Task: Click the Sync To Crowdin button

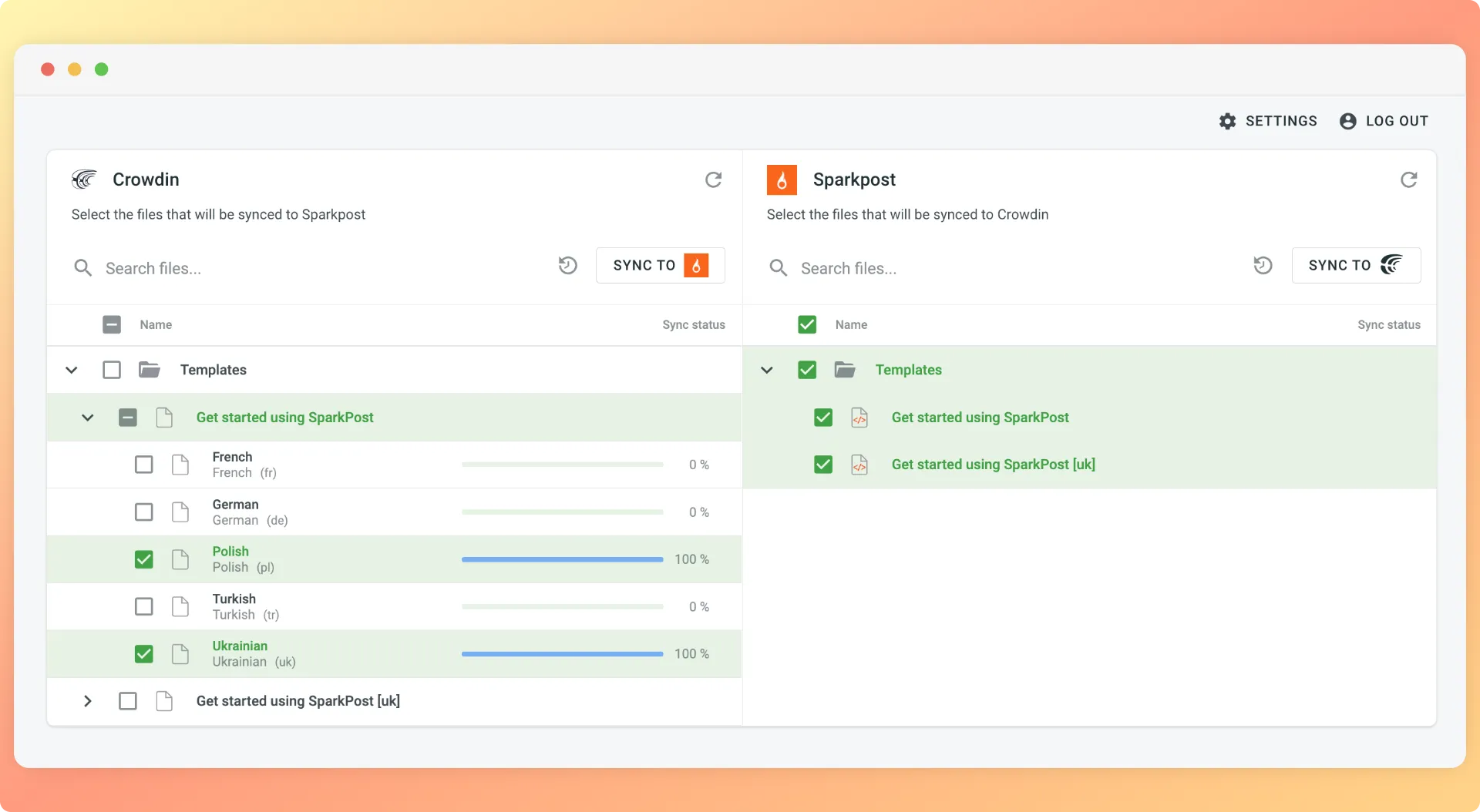Action: tap(1356, 266)
